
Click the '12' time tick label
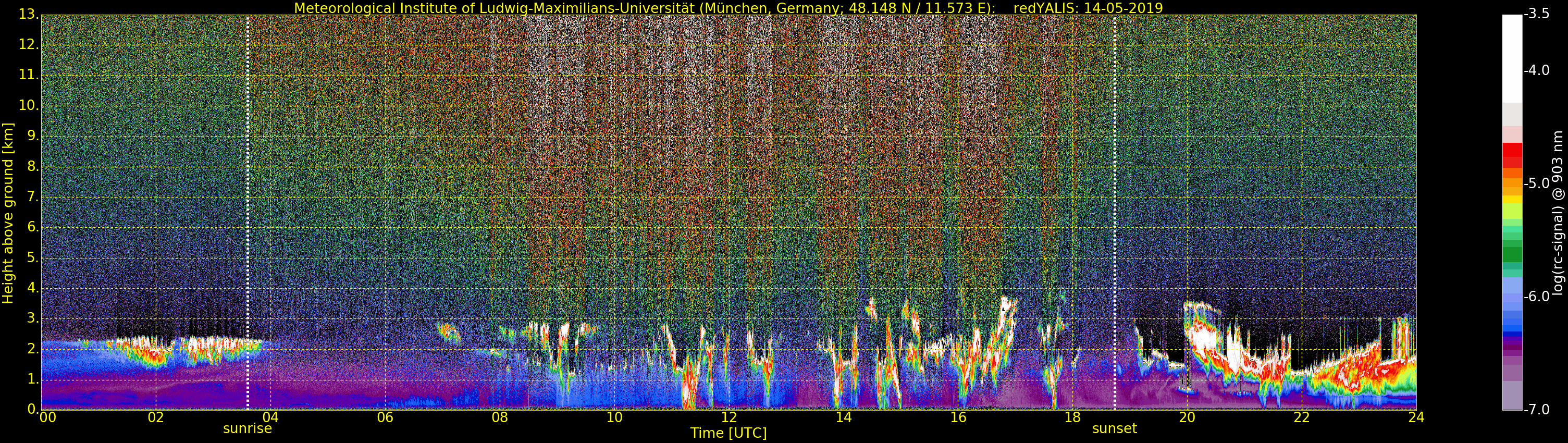729,417
